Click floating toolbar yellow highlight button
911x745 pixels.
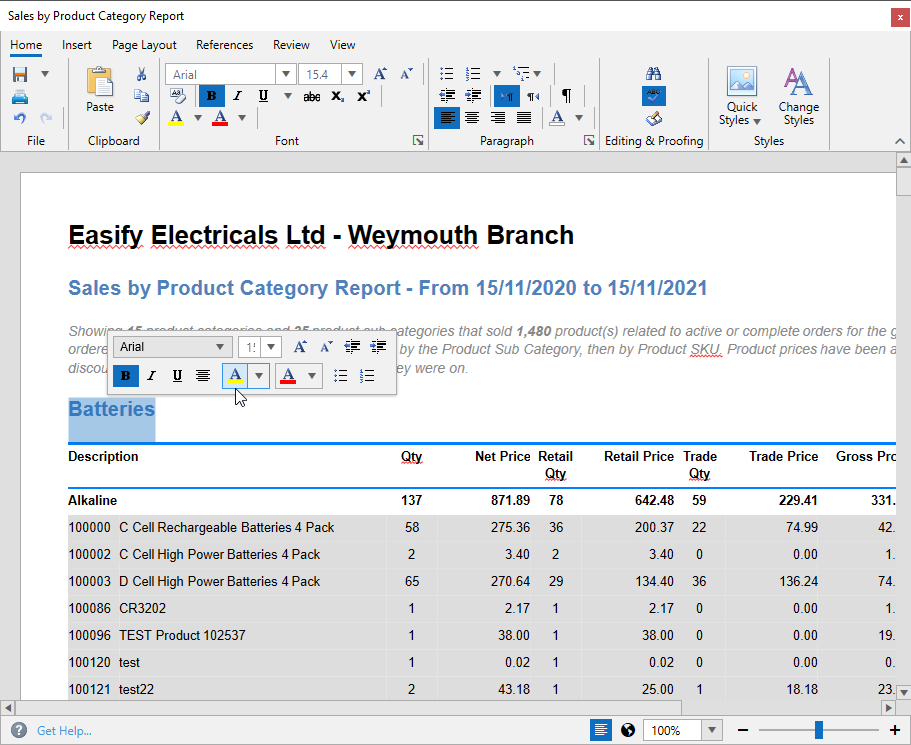235,376
